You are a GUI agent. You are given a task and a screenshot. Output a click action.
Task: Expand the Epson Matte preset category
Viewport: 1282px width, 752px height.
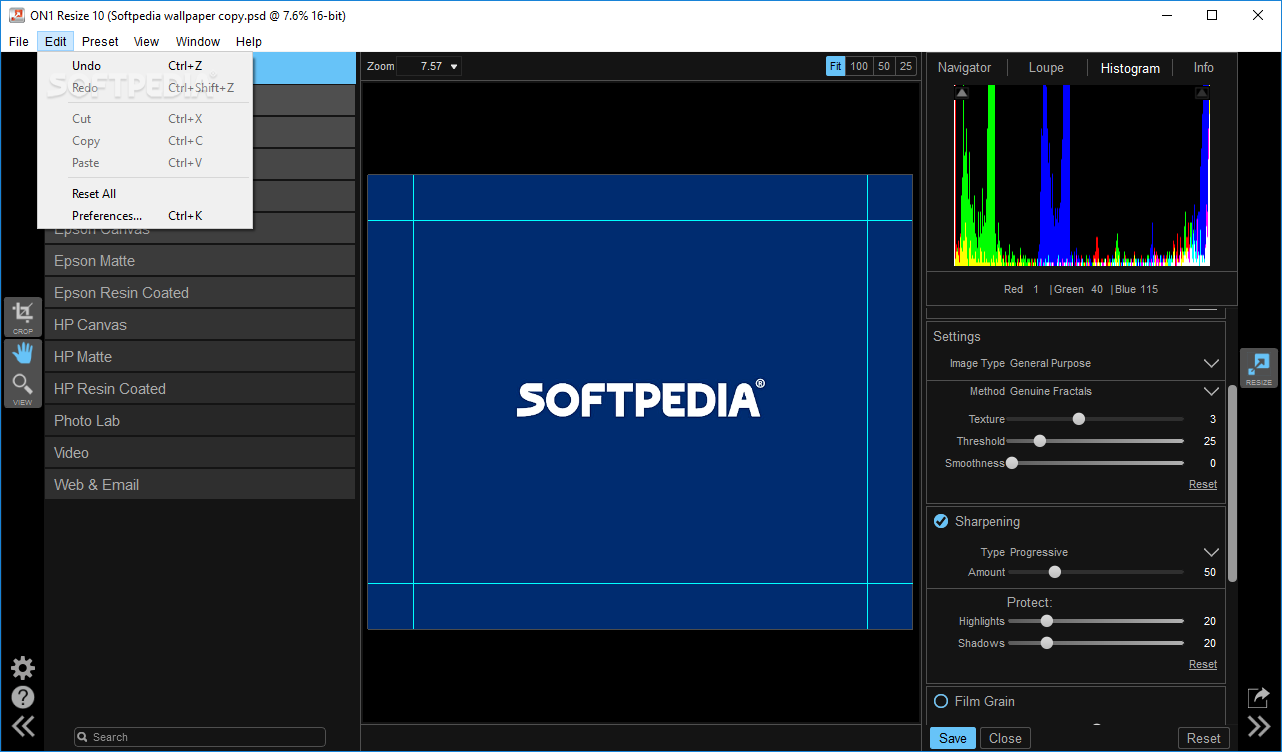click(200, 261)
